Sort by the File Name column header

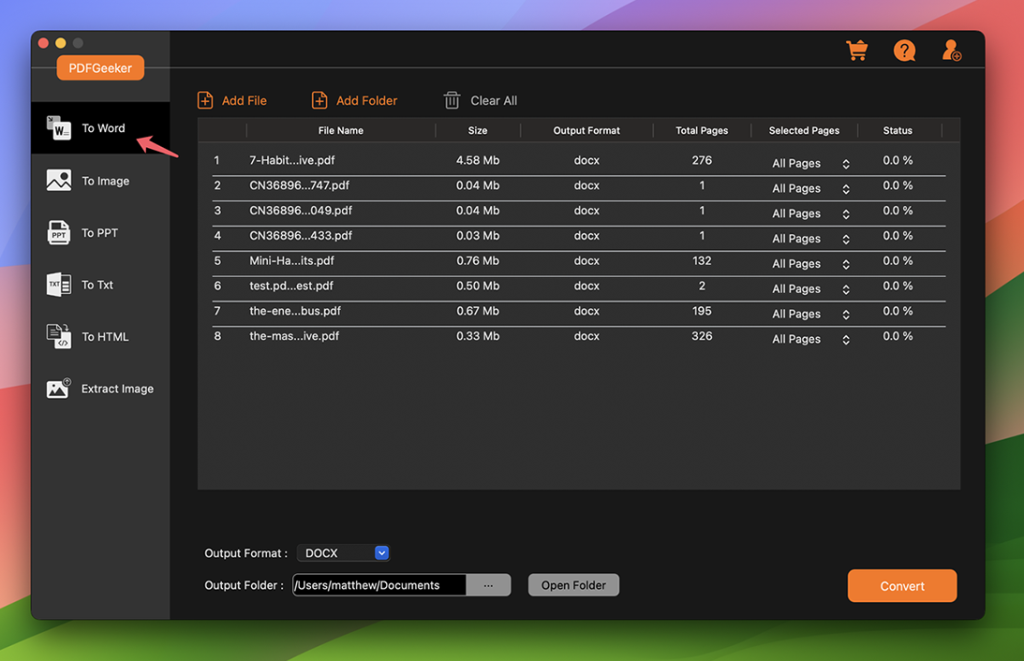point(340,131)
